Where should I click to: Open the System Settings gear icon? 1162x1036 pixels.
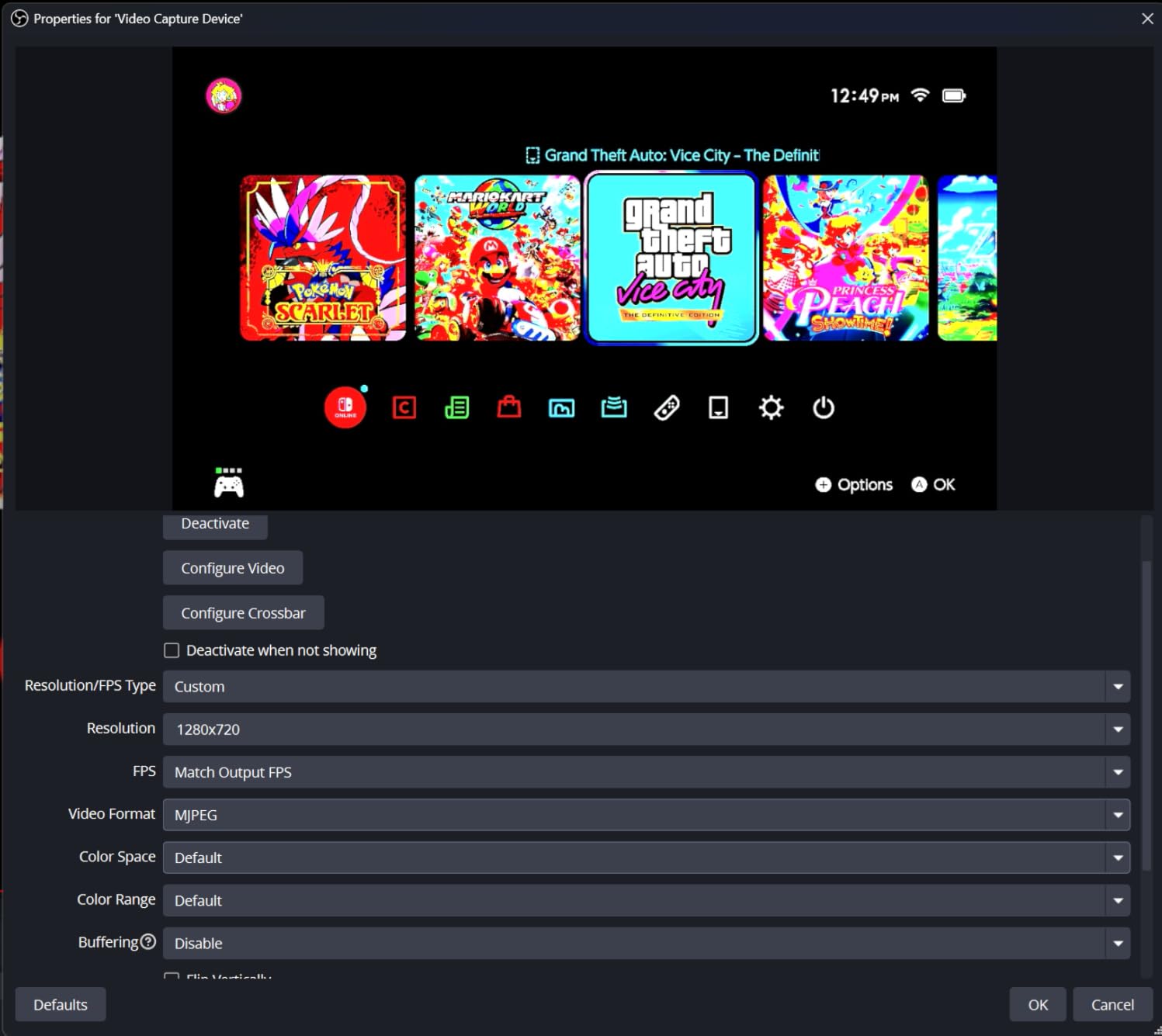coord(771,407)
